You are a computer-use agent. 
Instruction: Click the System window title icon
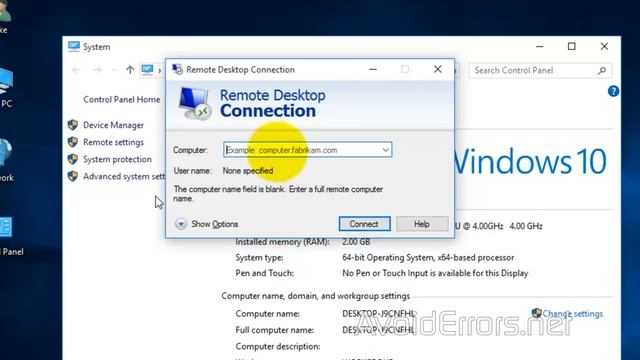click(x=74, y=47)
